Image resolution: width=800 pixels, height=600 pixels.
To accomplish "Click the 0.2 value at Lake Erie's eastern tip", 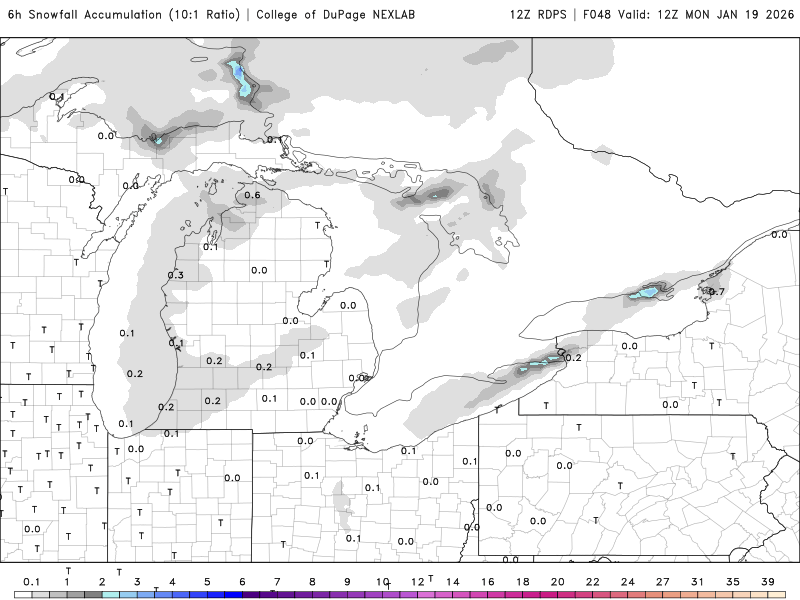I will [x=573, y=358].
